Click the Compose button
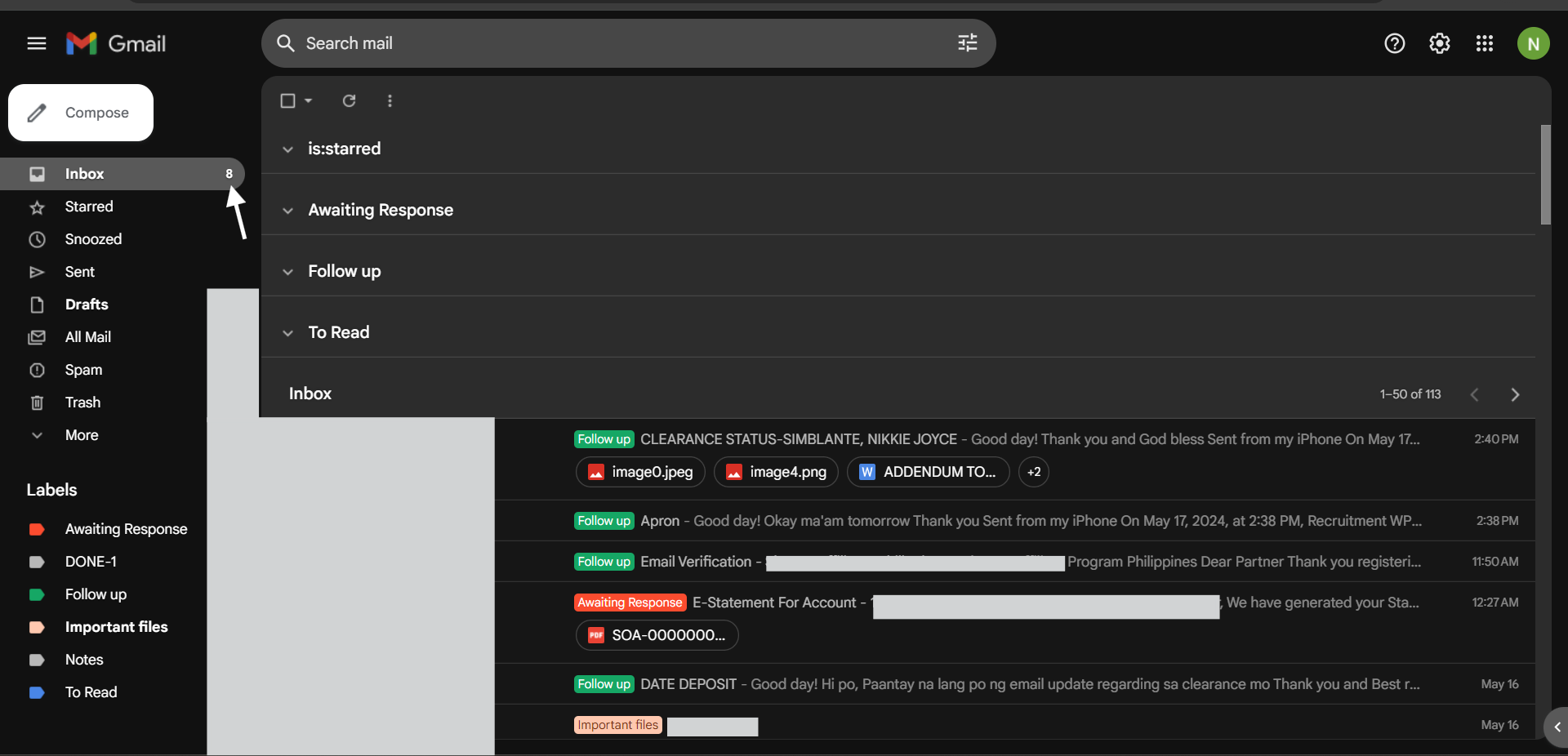Screen dimensions: 1568x756 point(81,113)
